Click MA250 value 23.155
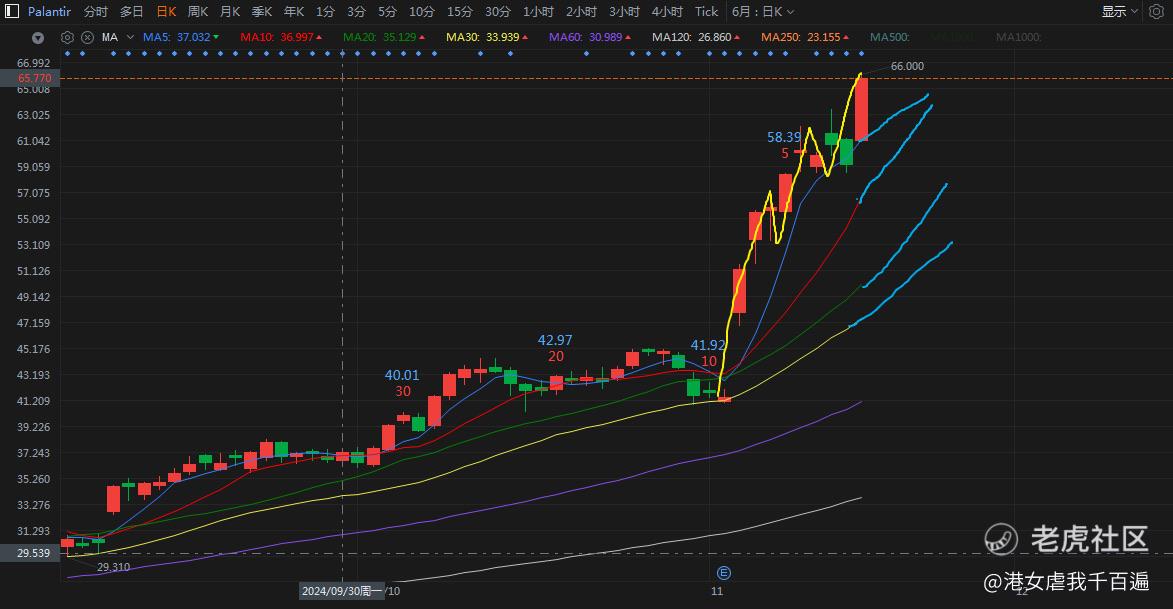The height and width of the screenshot is (609, 1173). pyautogui.click(x=824, y=37)
